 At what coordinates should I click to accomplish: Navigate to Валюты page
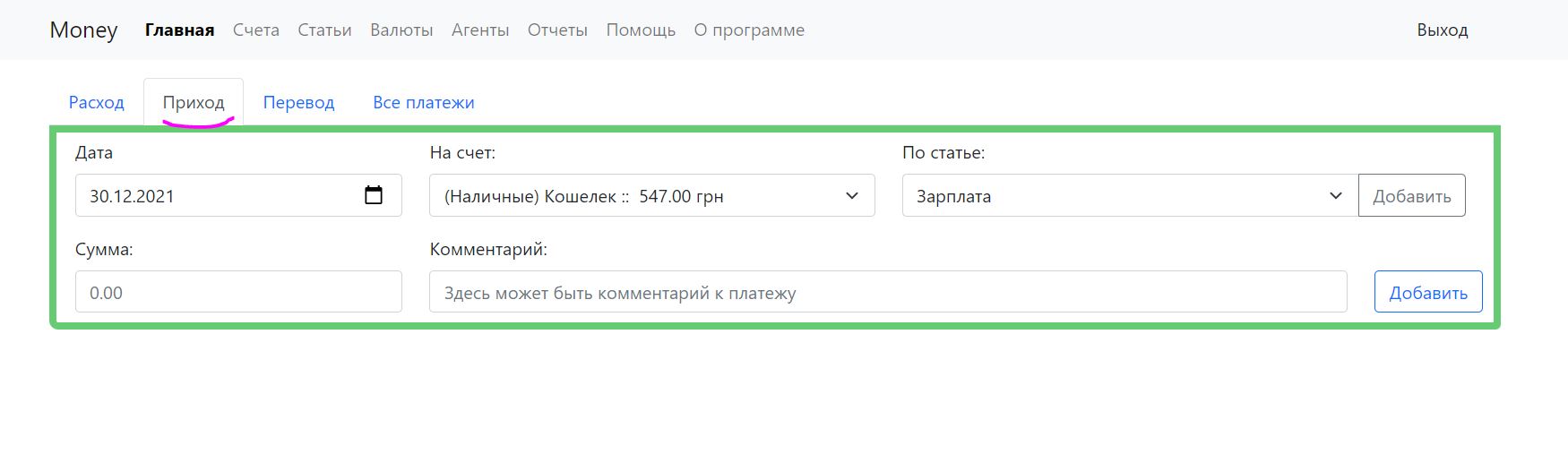(x=401, y=30)
